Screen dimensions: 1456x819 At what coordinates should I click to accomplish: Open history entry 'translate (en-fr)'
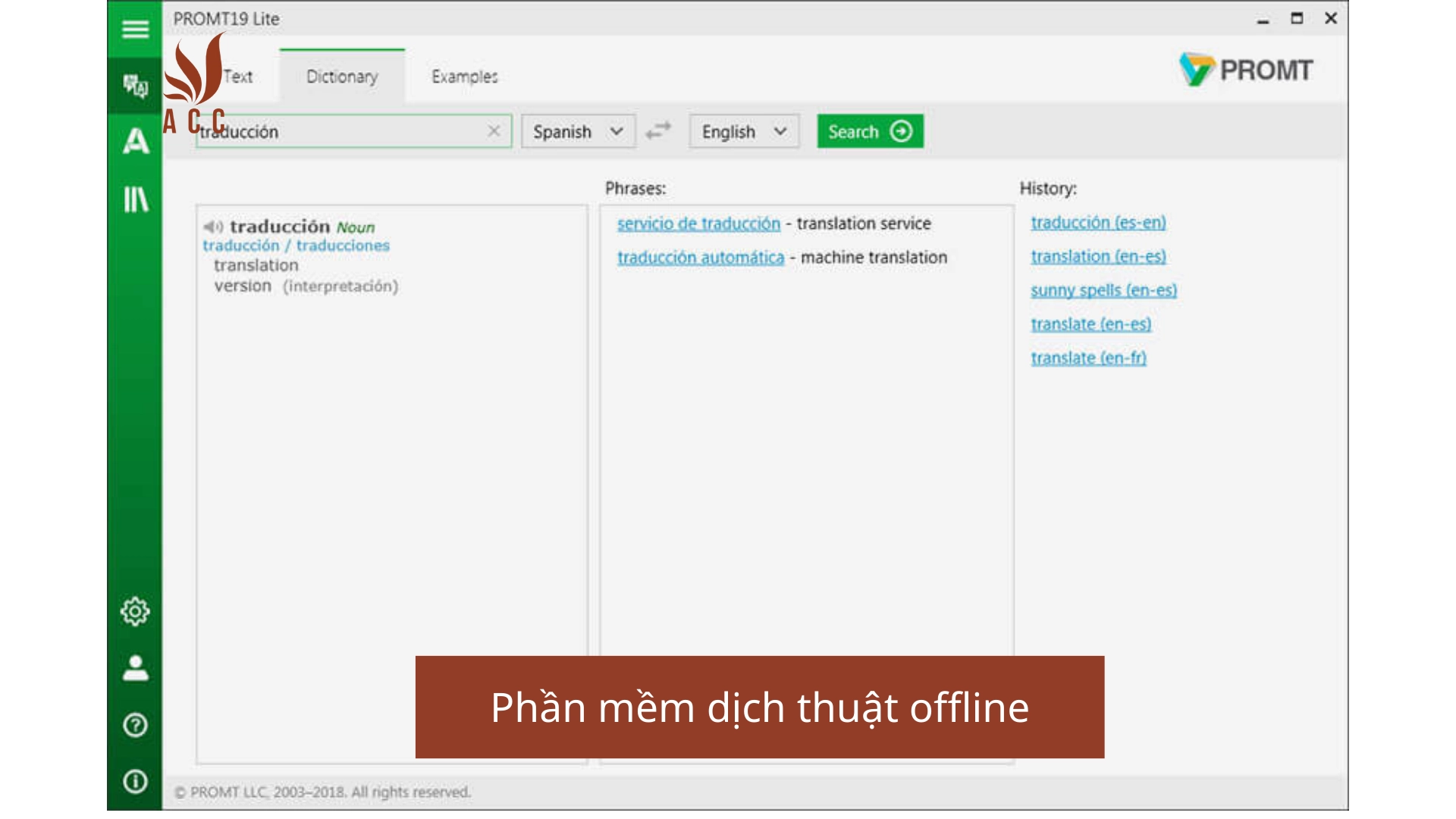[x=1088, y=358]
